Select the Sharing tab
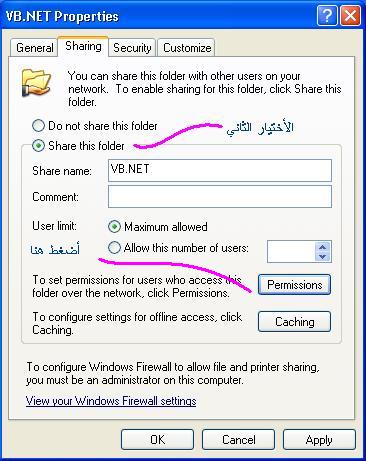Viewport: 366px width, 461px height. pos(83,46)
